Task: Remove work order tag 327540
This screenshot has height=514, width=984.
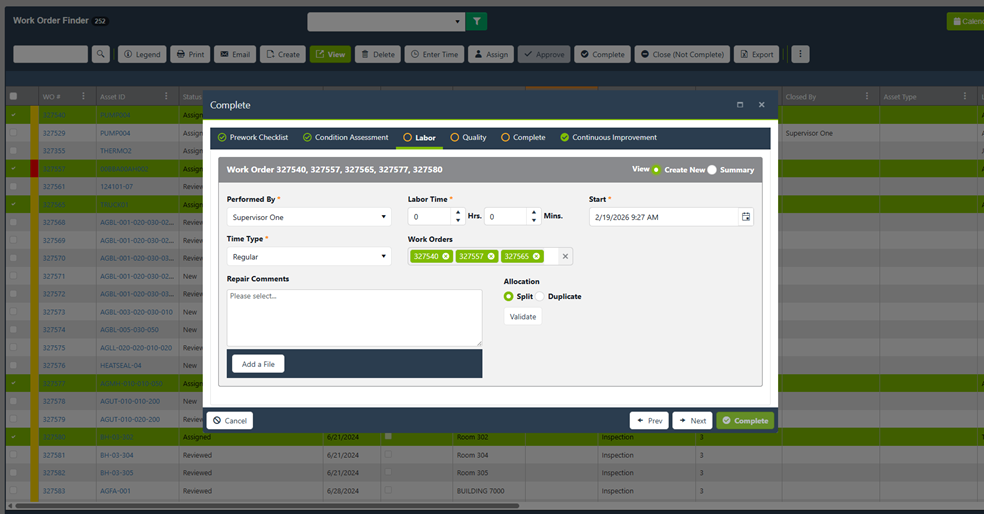Action: 446,256
